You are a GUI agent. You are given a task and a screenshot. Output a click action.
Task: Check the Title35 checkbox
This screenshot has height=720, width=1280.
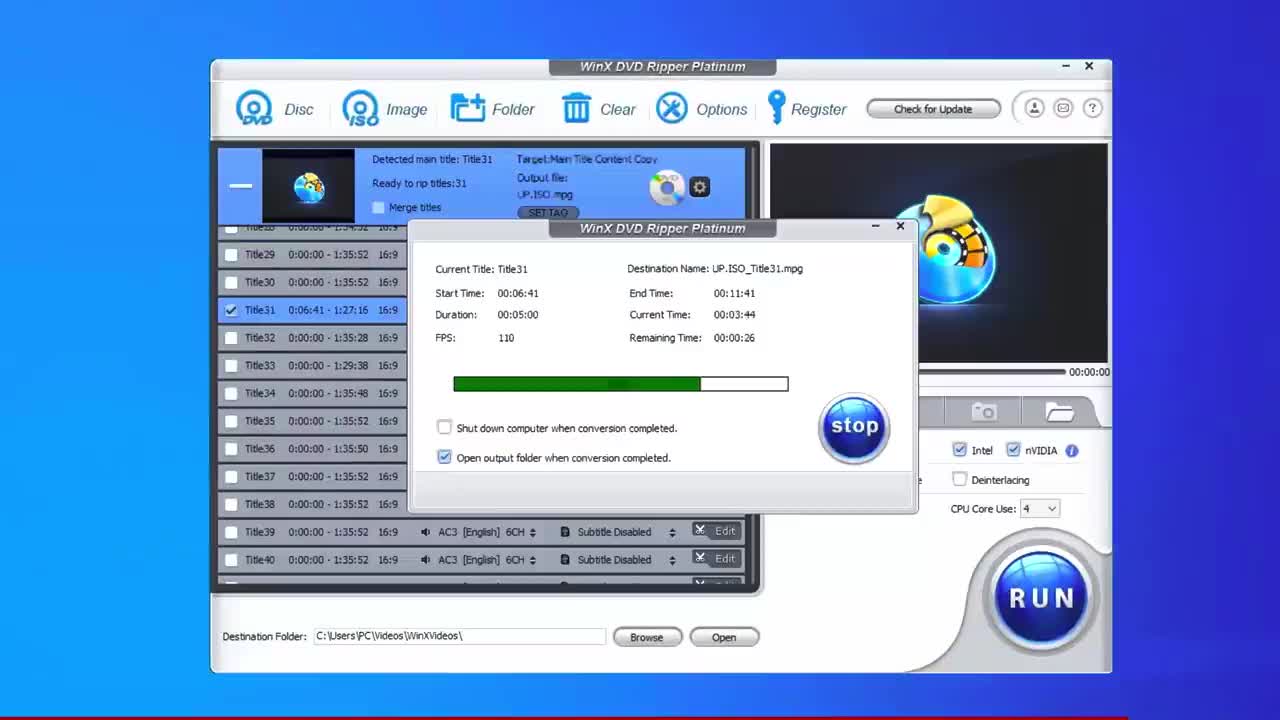click(x=231, y=421)
